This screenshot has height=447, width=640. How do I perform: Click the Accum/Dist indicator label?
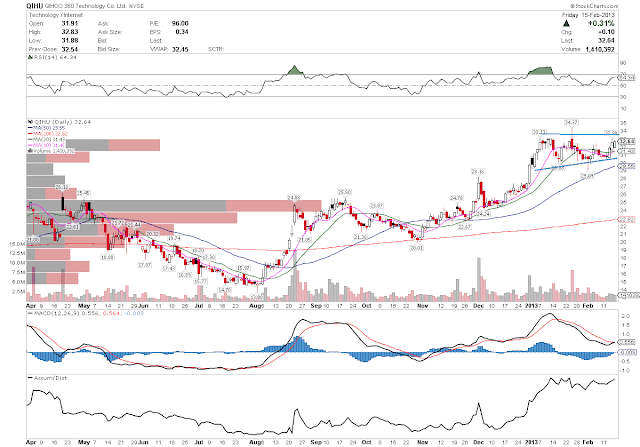(47, 378)
